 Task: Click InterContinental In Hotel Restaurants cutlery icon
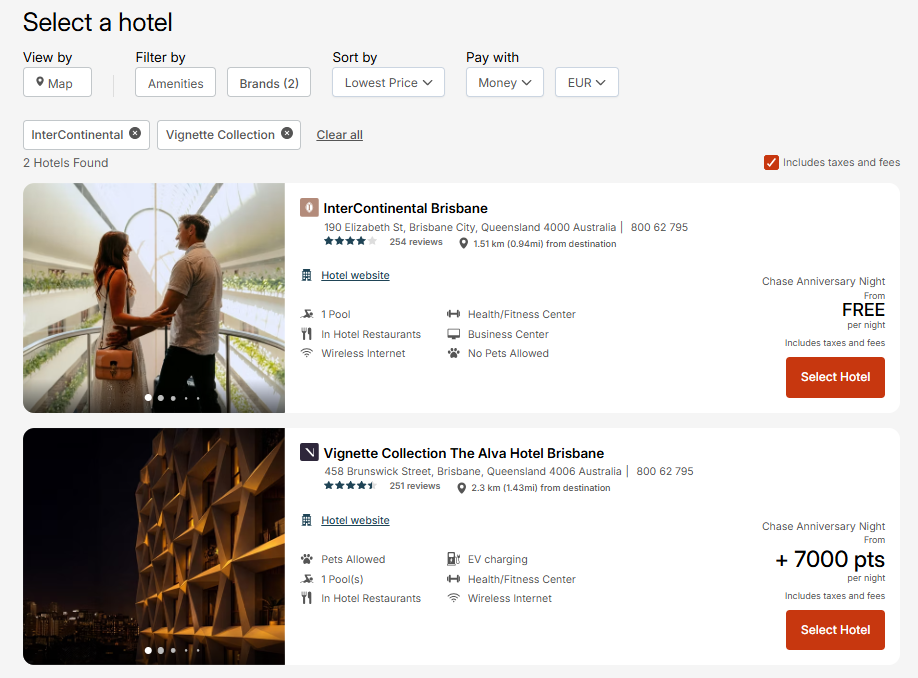306,334
